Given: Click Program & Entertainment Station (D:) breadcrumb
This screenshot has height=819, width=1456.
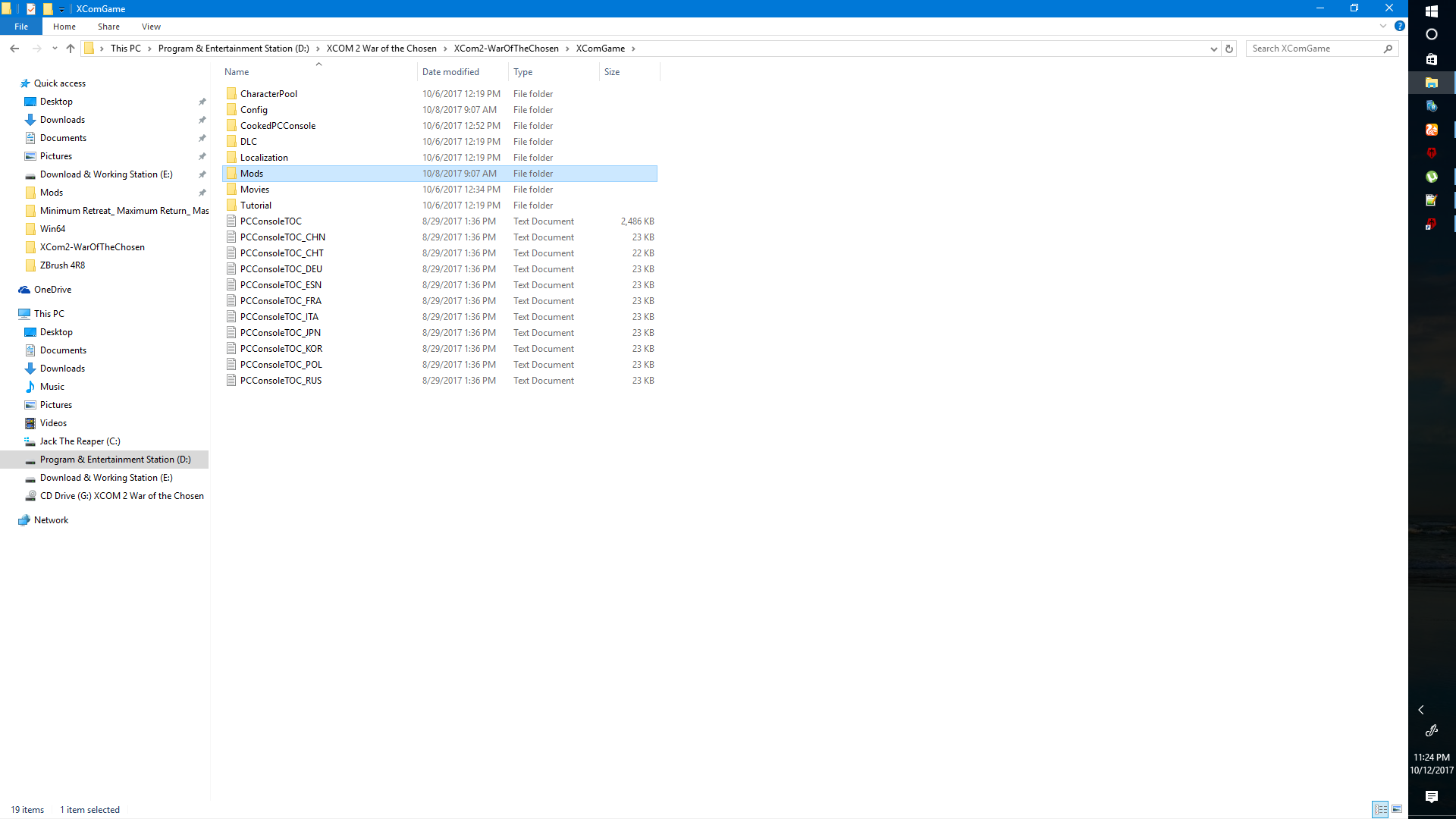Looking at the screenshot, I should coord(234,49).
